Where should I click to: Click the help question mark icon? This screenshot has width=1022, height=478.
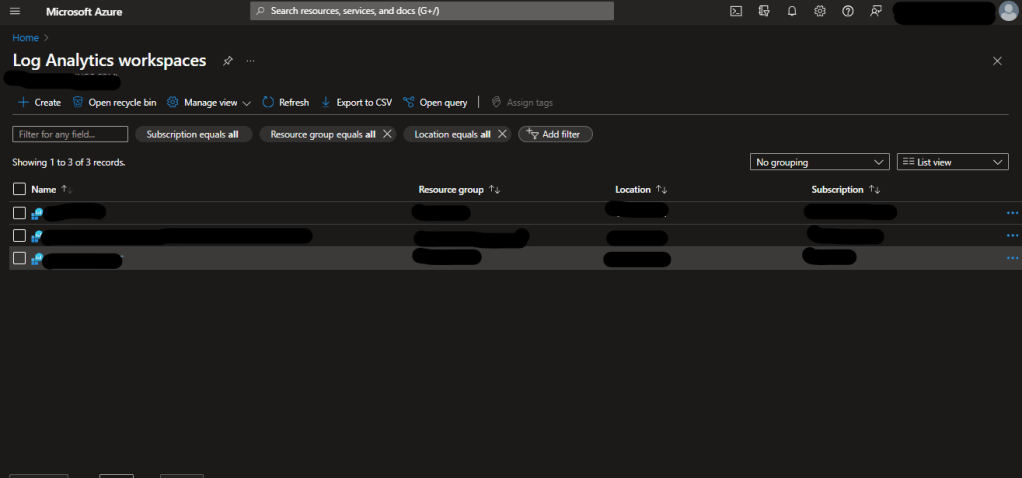pyautogui.click(x=848, y=11)
